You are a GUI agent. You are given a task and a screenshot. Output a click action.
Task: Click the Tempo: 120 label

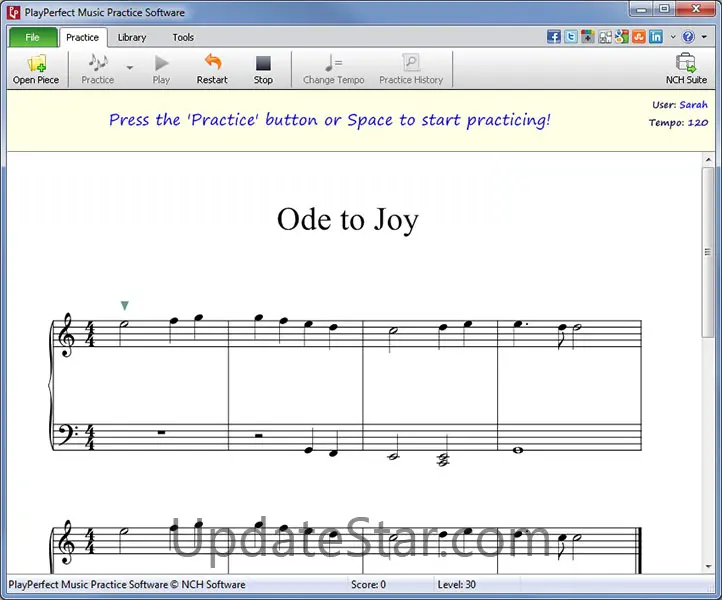[678, 122]
